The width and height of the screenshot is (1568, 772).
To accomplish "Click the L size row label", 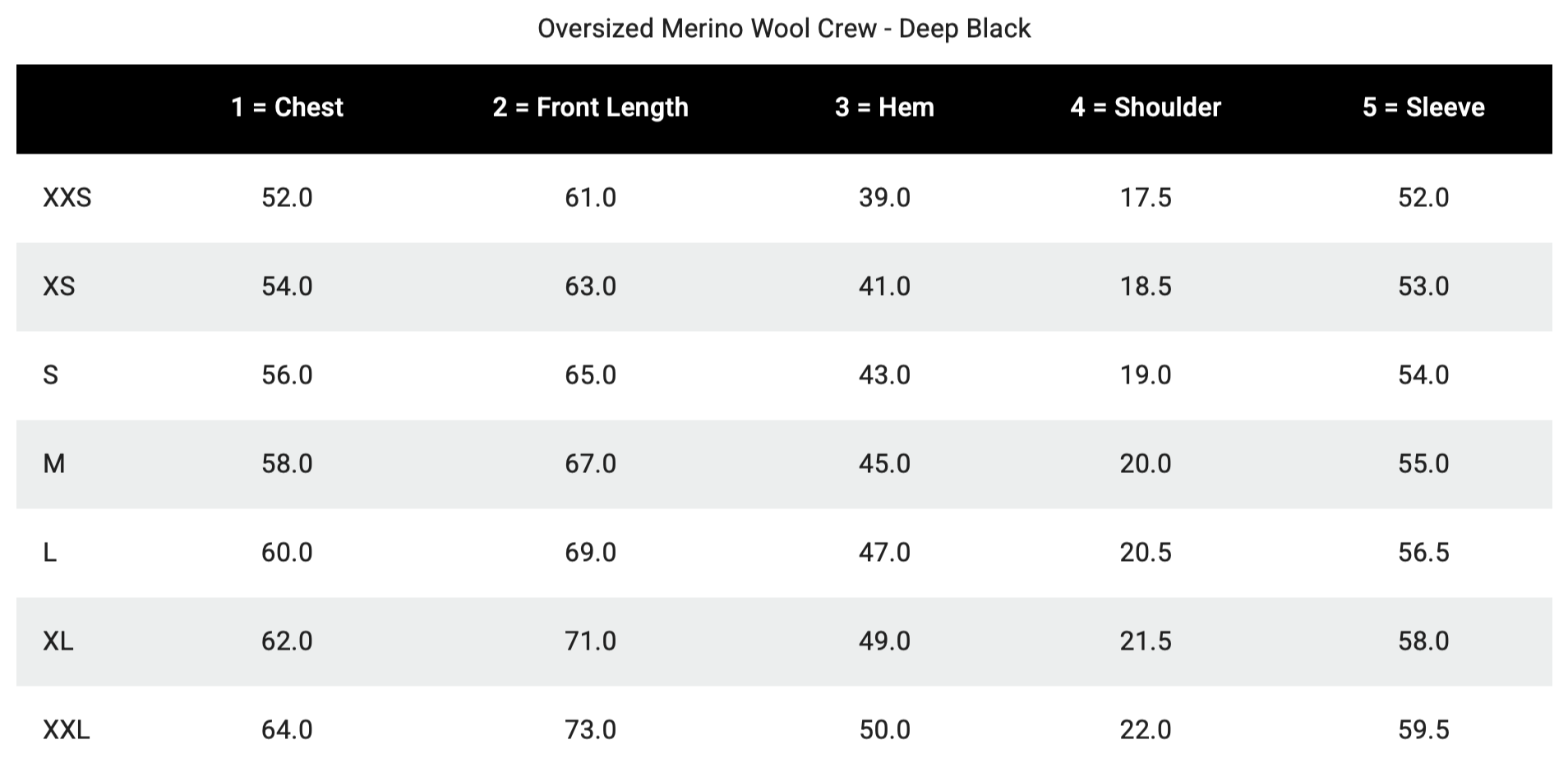I will (x=50, y=553).
